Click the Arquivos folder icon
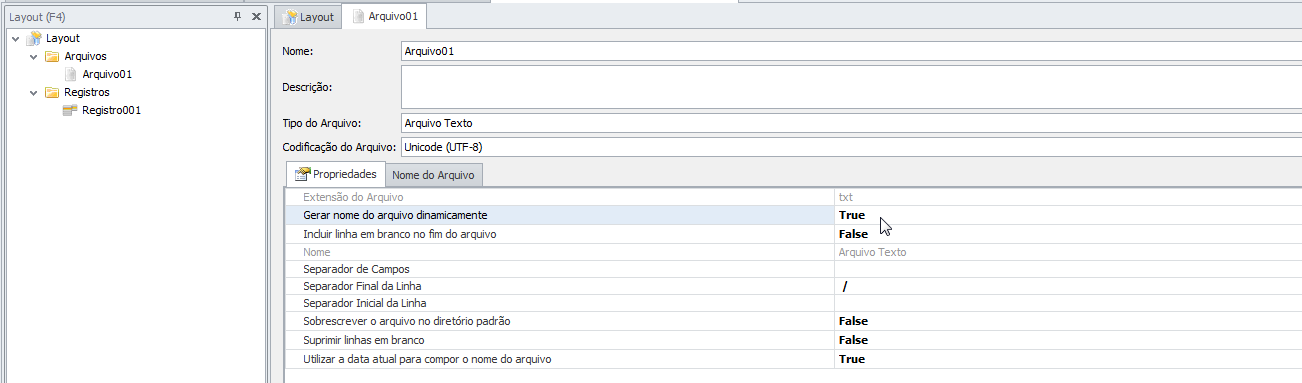Viewport: 1302px width, 383px height. pos(52,56)
